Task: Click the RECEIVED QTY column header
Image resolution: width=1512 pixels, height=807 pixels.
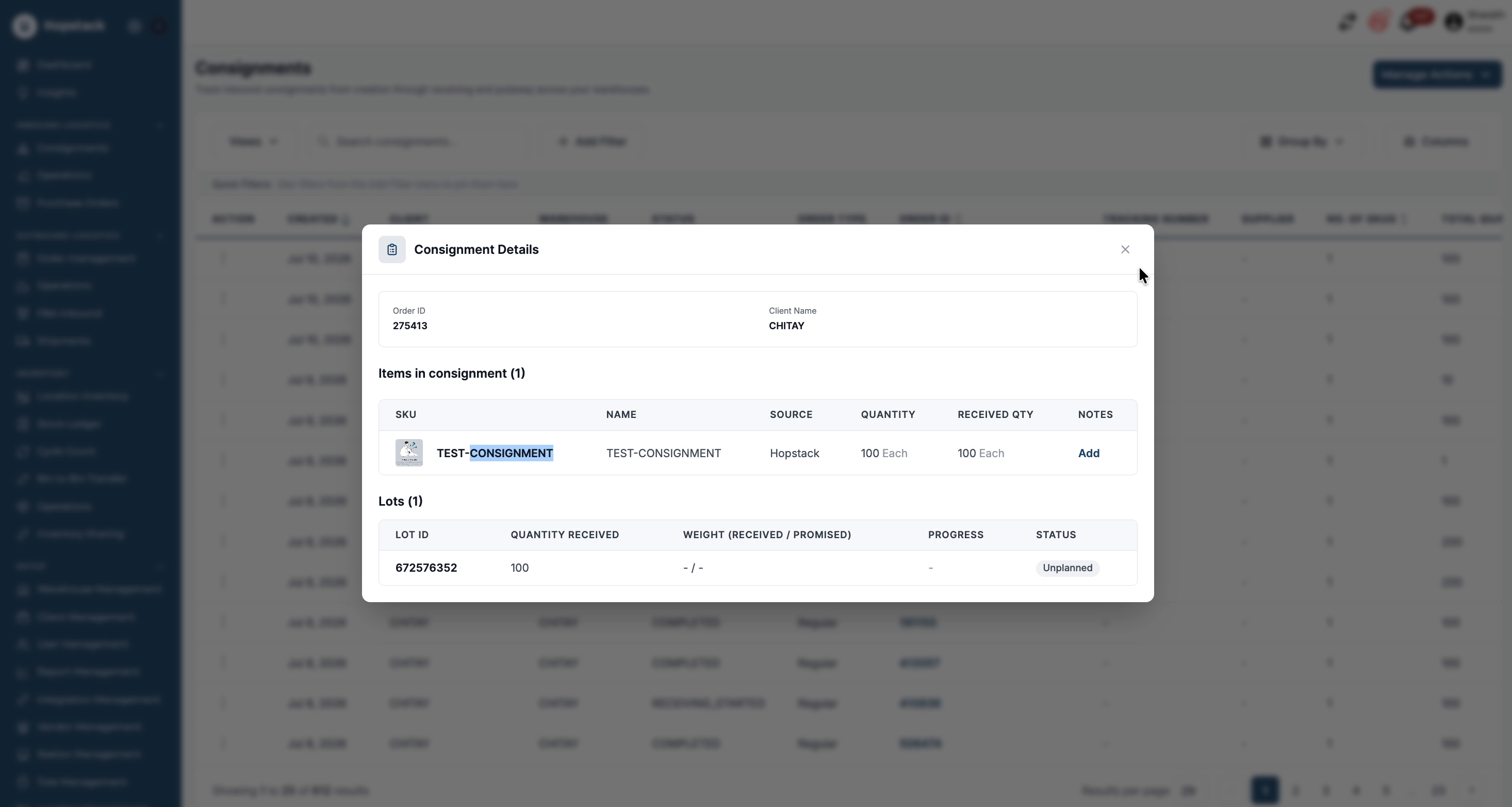Action: (x=995, y=415)
